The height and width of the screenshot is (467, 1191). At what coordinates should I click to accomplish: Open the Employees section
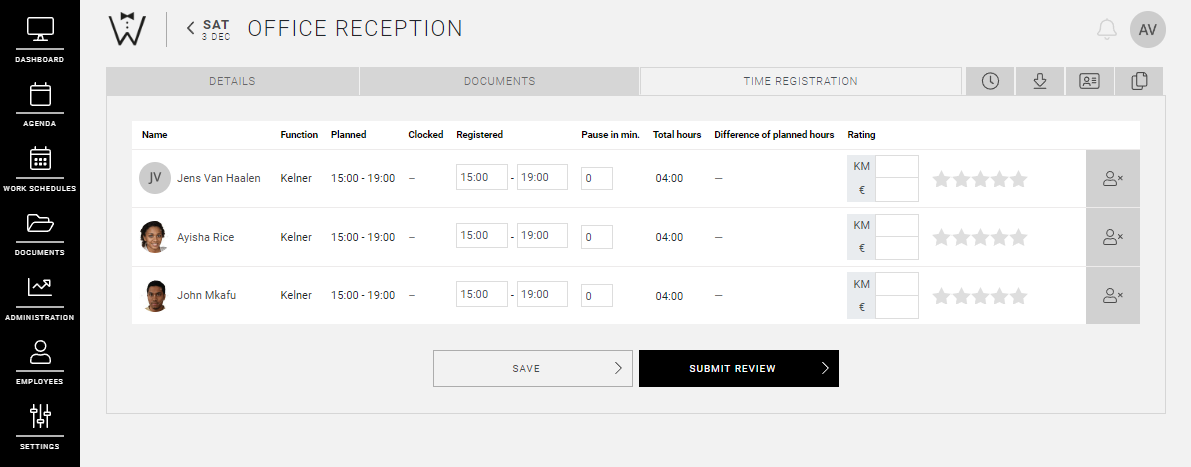(40, 359)
